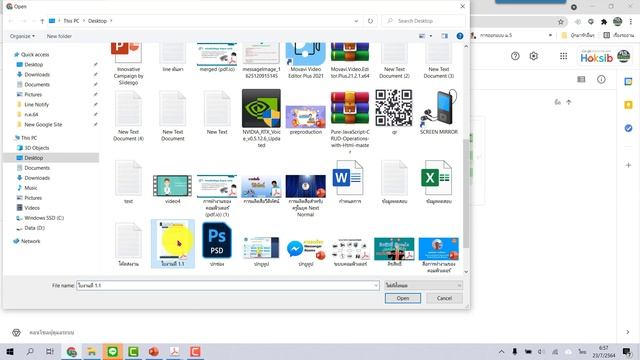Open 3D Objects under This PC

[x=37, y=148]
